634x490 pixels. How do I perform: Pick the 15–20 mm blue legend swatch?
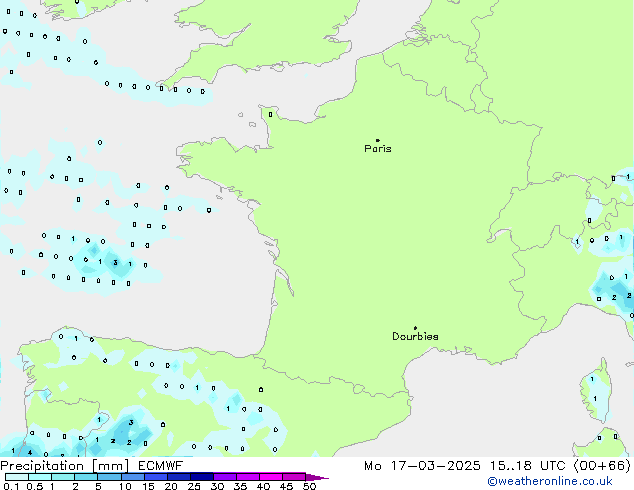point(155,477)
